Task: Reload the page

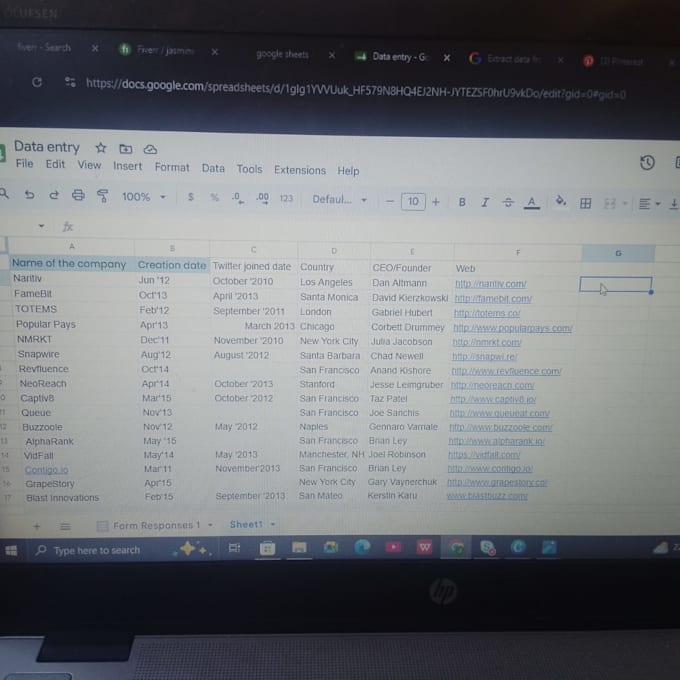Action: click(x=37, y=82)
